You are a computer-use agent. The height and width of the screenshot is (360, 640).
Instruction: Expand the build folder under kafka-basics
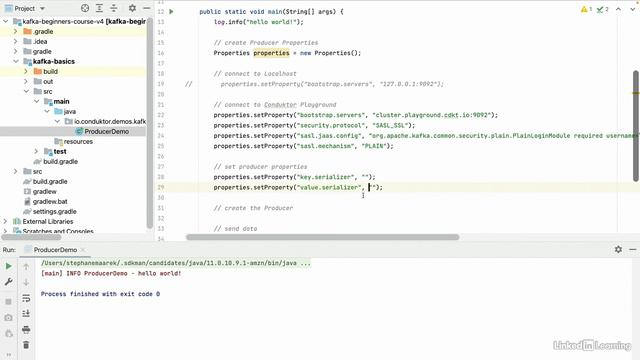tap(26, 71)
